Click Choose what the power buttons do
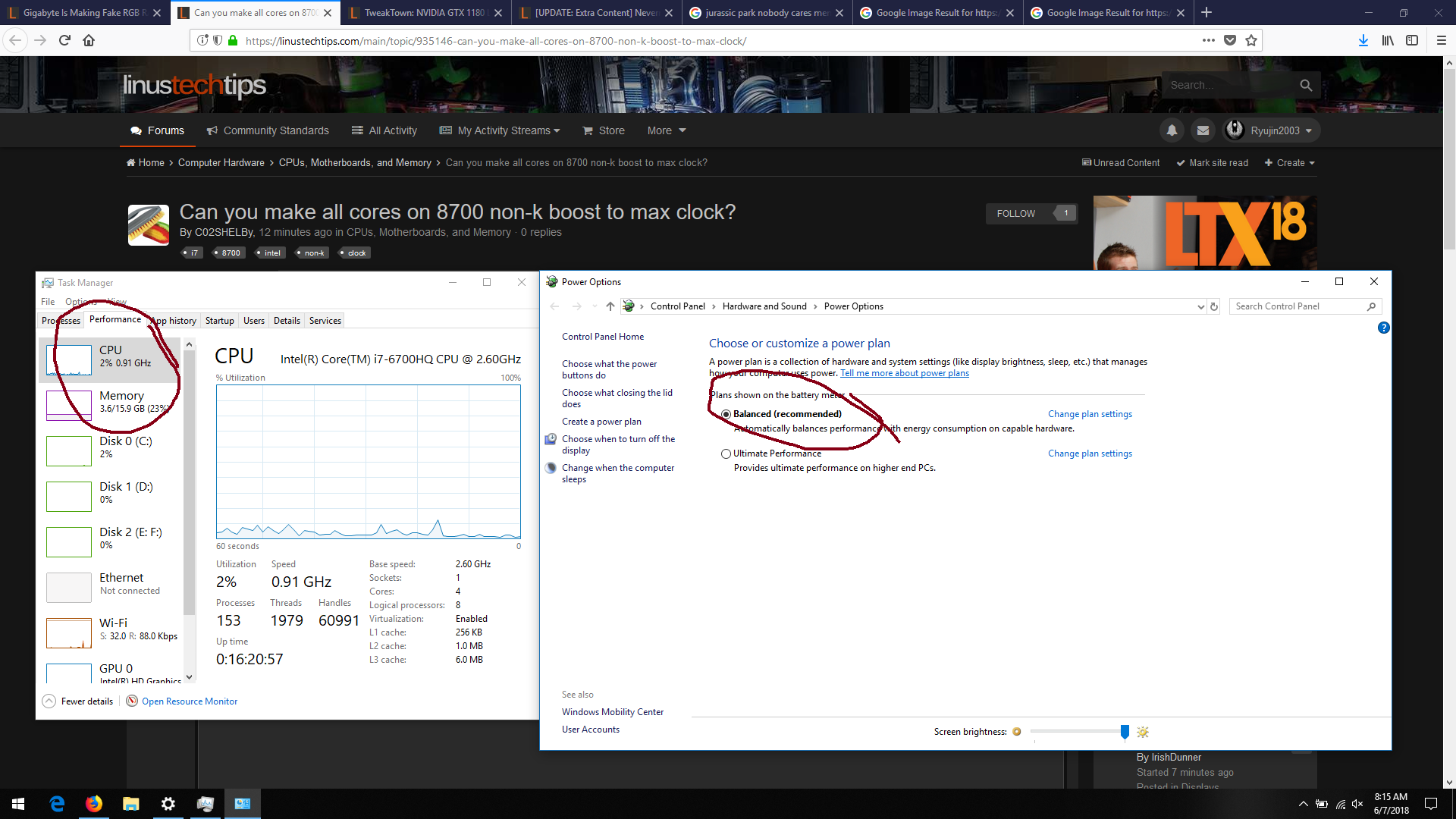 click(609, 369)
